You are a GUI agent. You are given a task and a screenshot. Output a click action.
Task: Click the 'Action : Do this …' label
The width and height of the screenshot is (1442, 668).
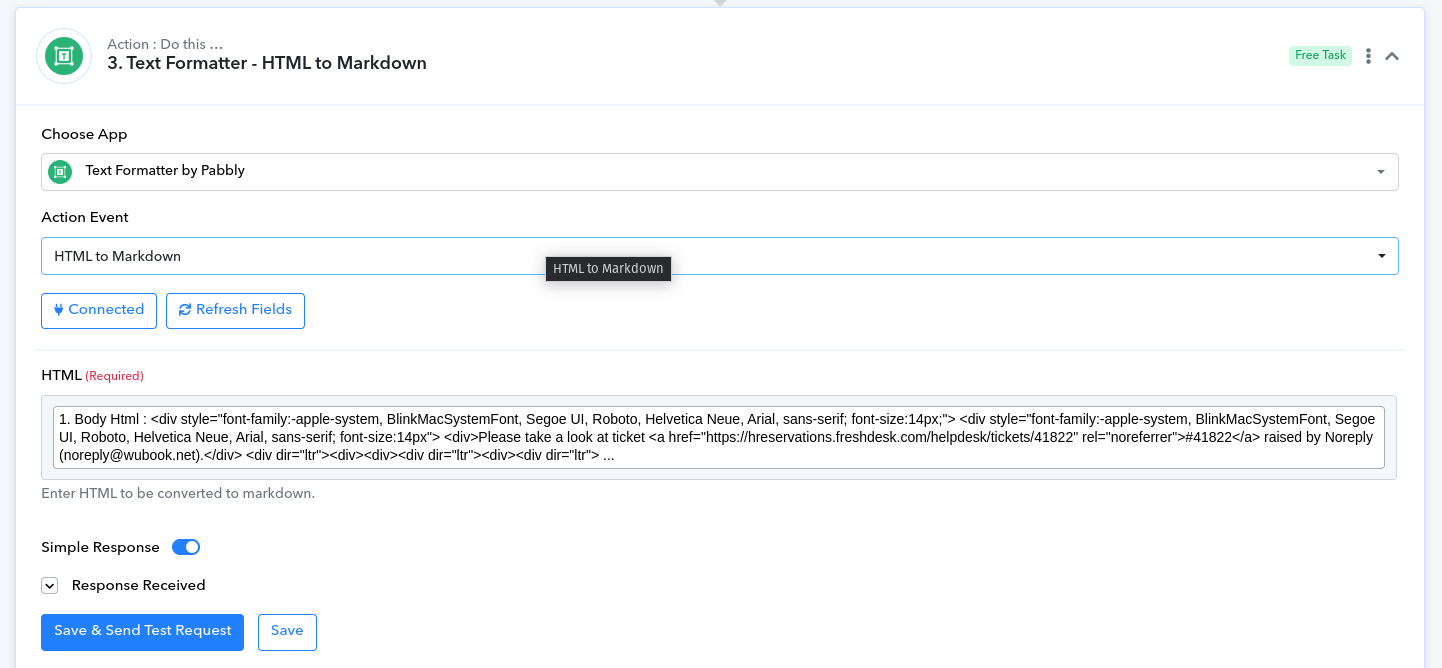tap(165, 44)
